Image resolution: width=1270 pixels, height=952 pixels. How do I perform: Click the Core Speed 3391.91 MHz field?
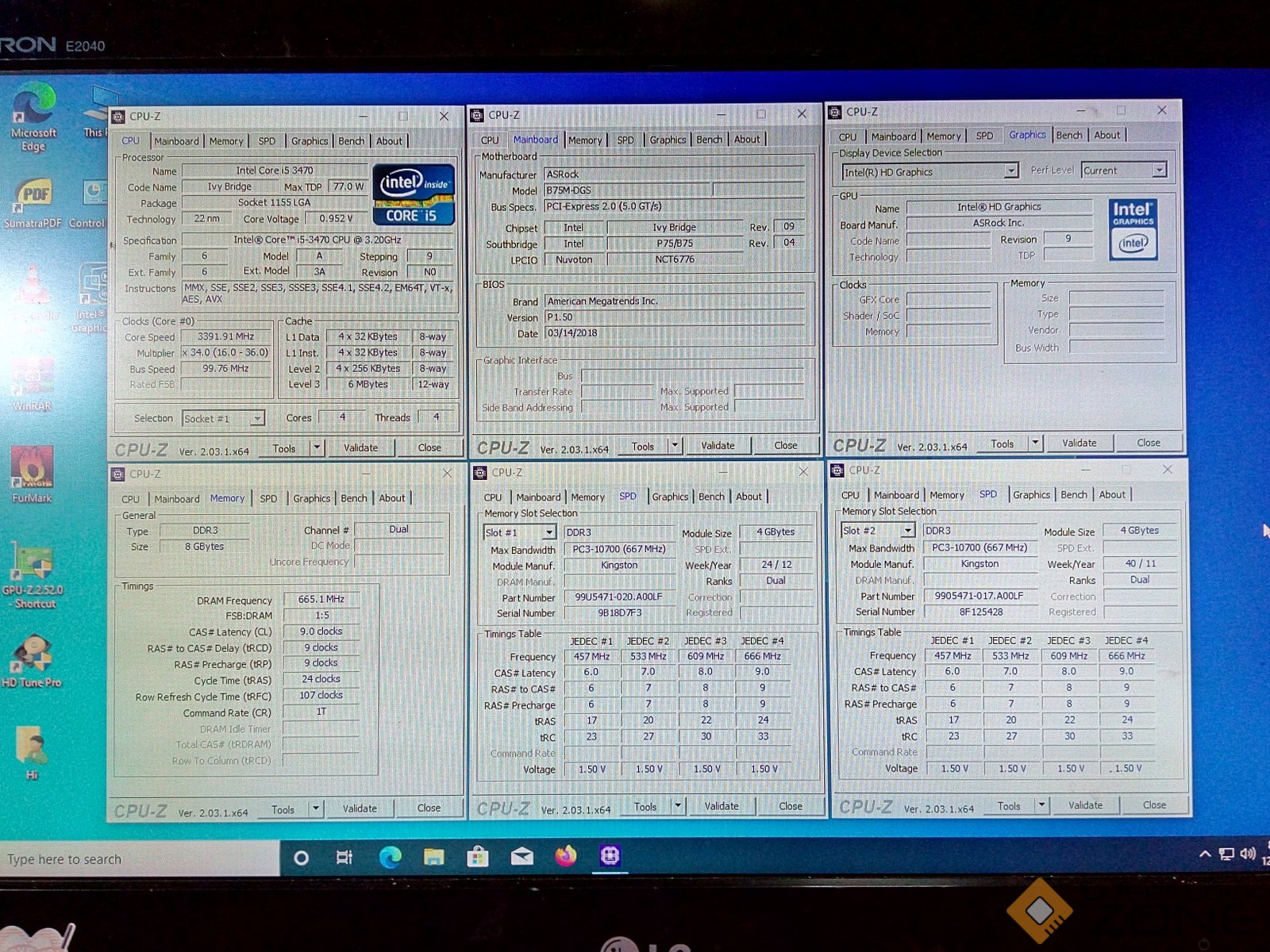pyautogui.click(x=226, y=336)
